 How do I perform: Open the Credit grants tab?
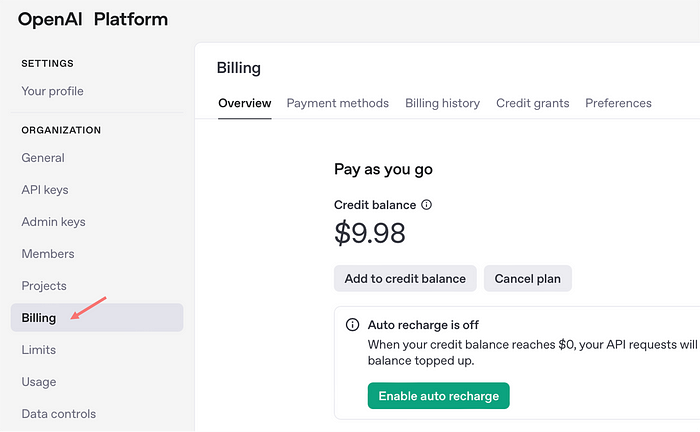coord(533,103)
